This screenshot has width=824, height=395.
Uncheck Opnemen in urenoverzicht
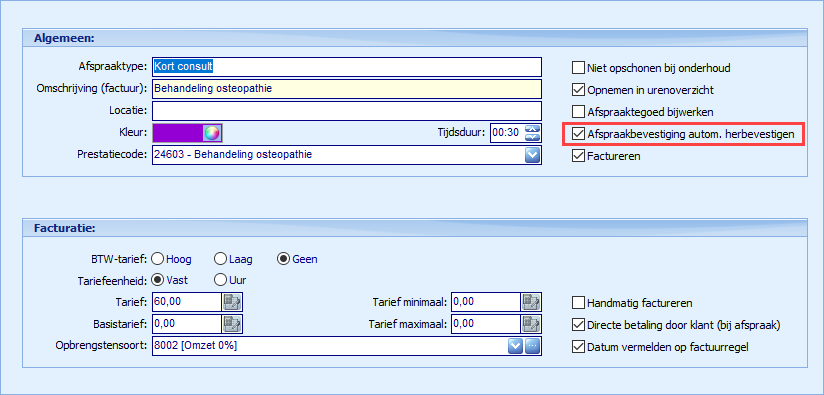tap(578, 90)
